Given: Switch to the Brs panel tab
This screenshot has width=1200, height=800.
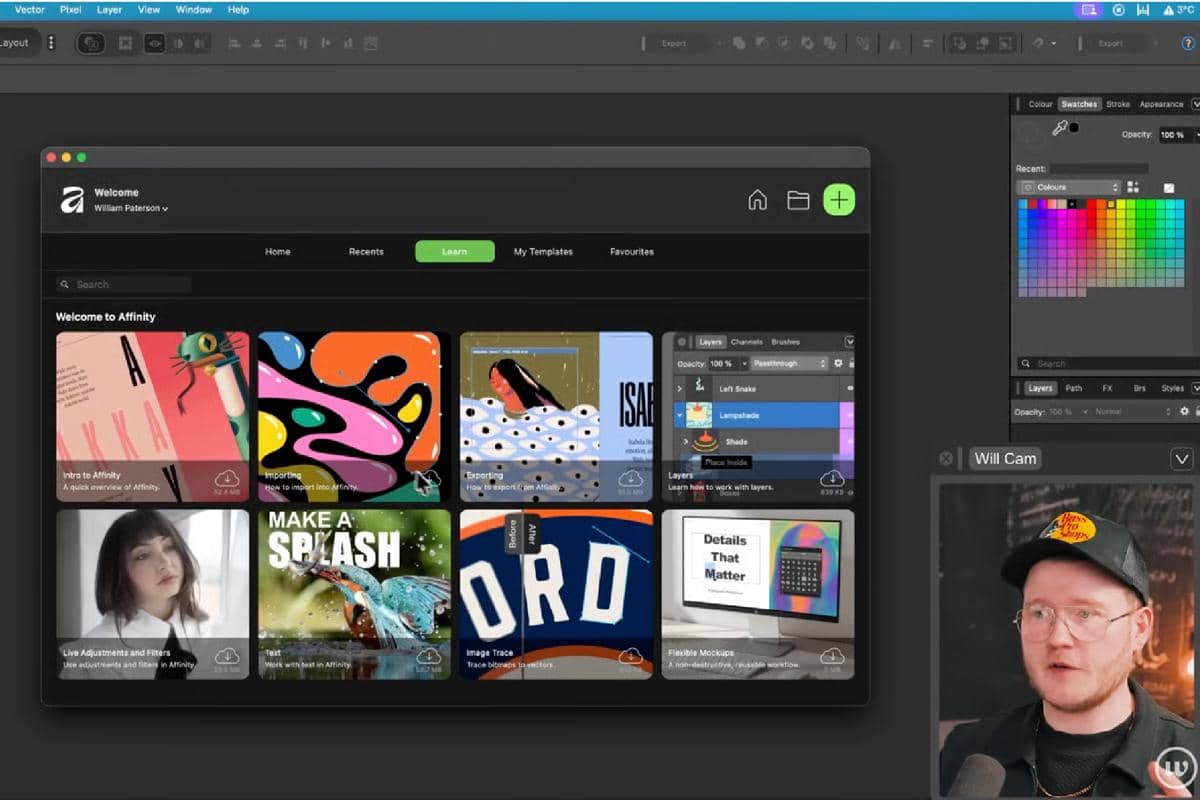Looking at the screenshot, I should click(x=1139, y=388).
